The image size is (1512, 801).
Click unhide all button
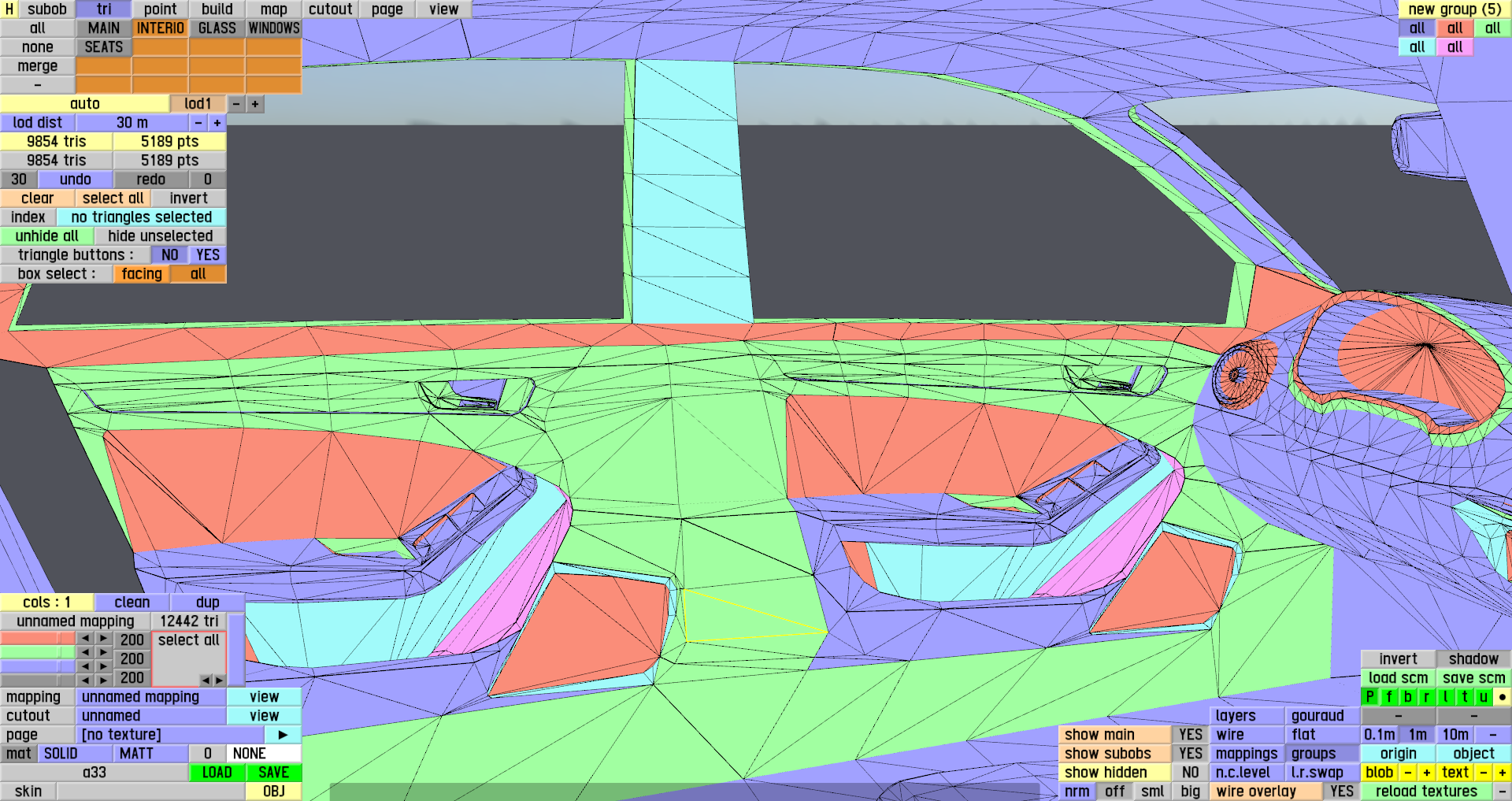(x=47, y=236)
